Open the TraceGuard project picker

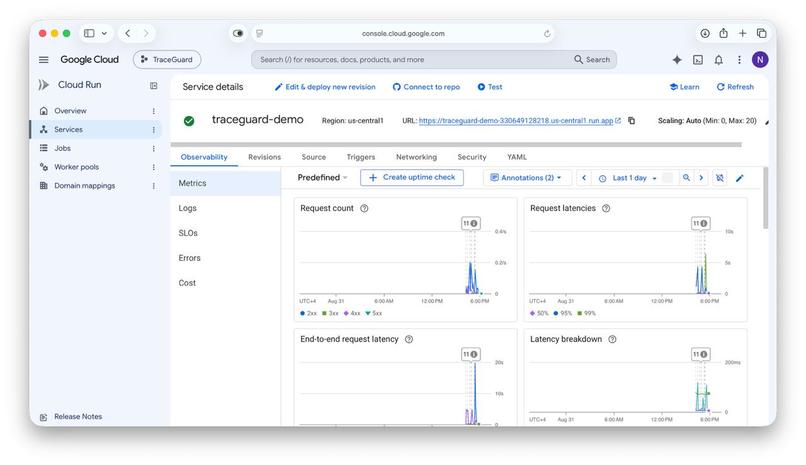[x=167, y=60]
